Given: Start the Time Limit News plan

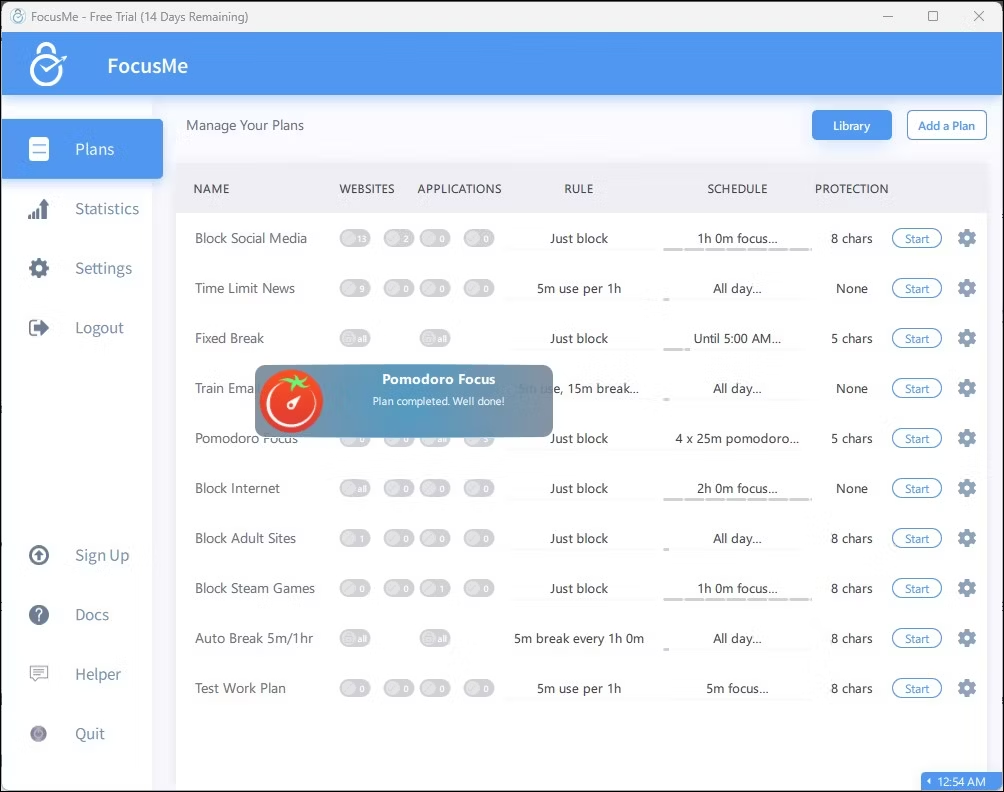Looking at the screenshot, I should pos(917,288).
